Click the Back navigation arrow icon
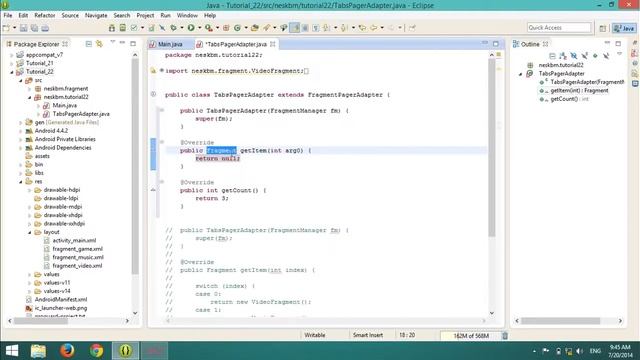The height and width of the screenshot is (360, 640). pyautogui.click(x=373, y=28)
